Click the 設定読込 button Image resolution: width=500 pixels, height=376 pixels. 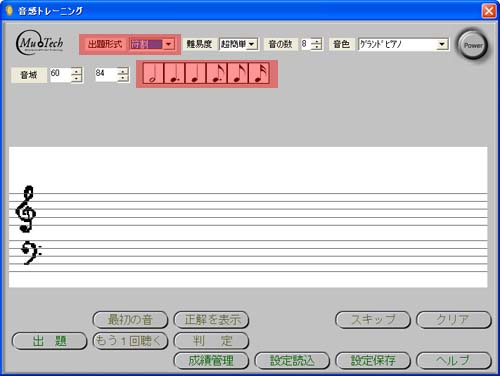pyautogui.click(x=292, y=361)
